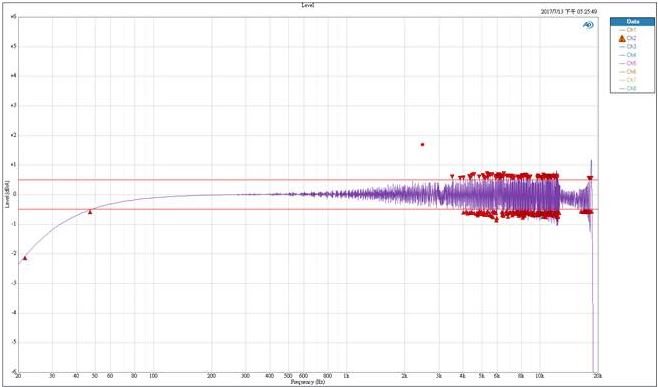
Task: Click the leftmost upper limit failure marker
Action: pyautogui.click(x=452, y=176)
